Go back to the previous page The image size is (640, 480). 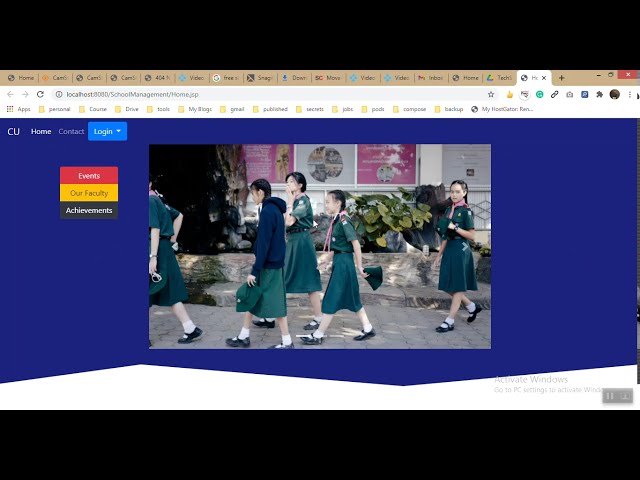10,94
